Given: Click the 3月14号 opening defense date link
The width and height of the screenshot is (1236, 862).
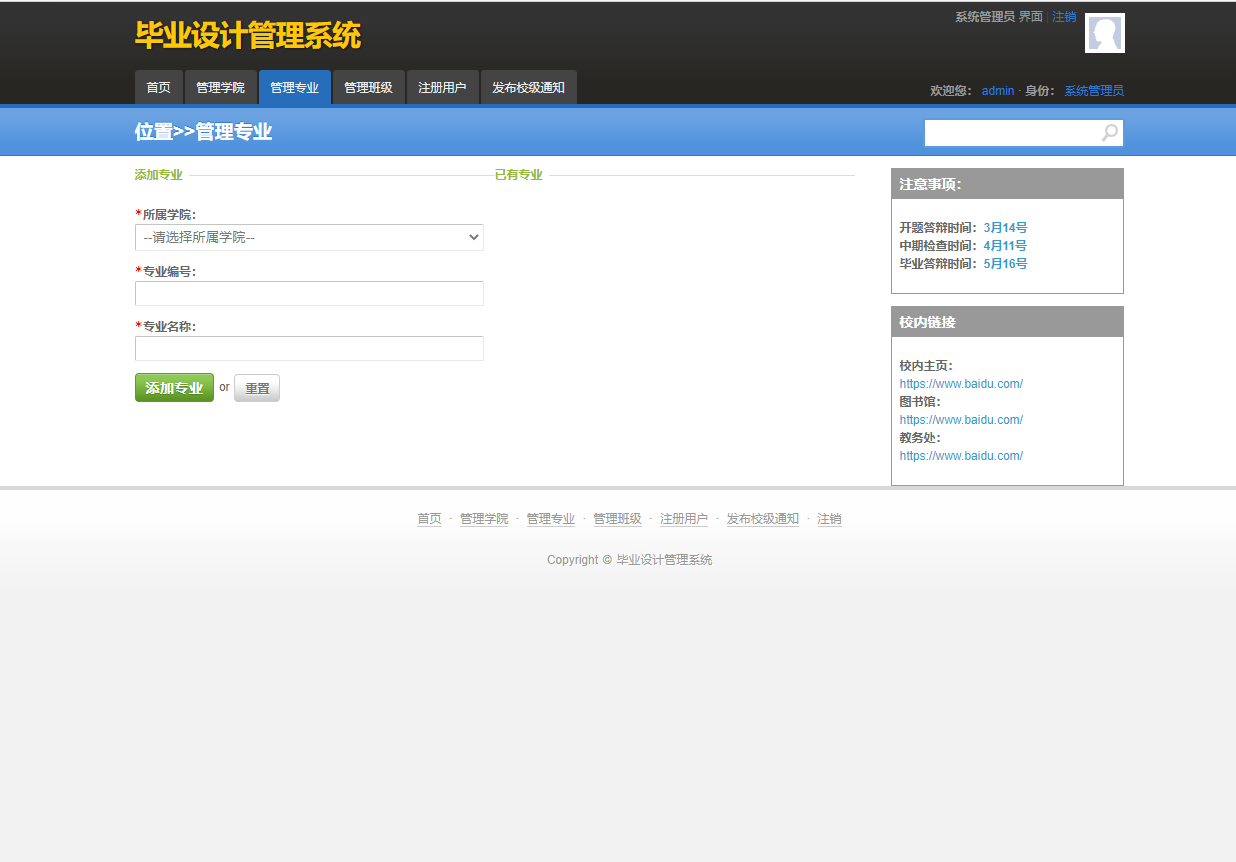Looking at the screenshot, I should click(x=1004, y=227).
